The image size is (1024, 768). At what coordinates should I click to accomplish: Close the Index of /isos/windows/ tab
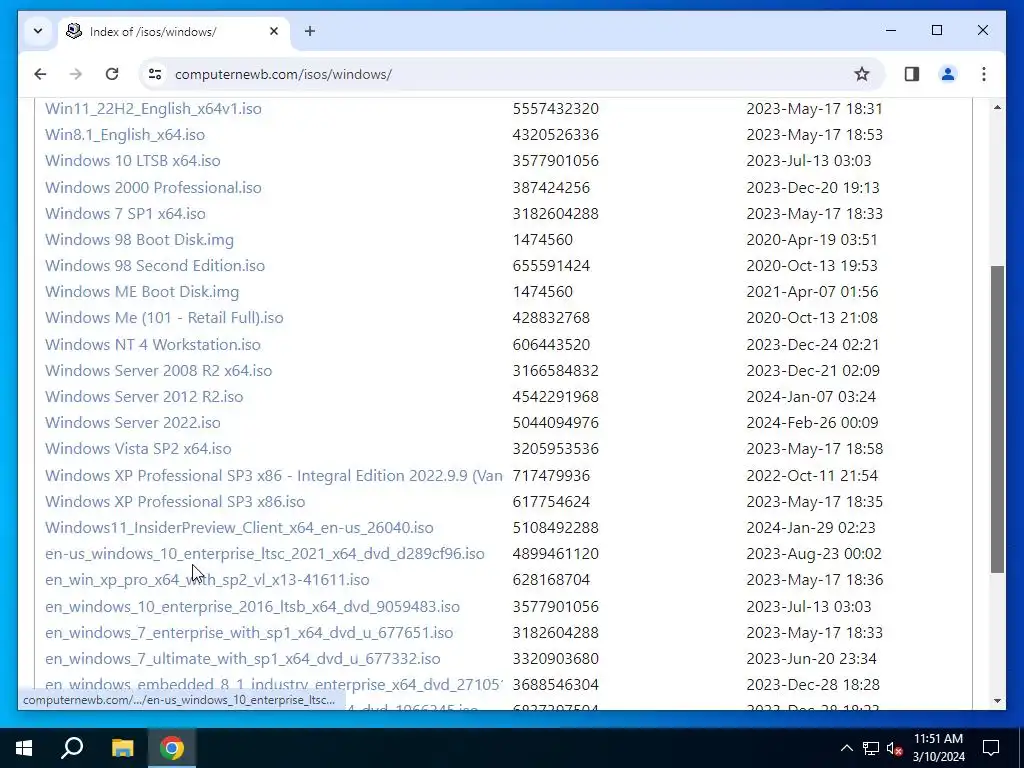(274, 31)
